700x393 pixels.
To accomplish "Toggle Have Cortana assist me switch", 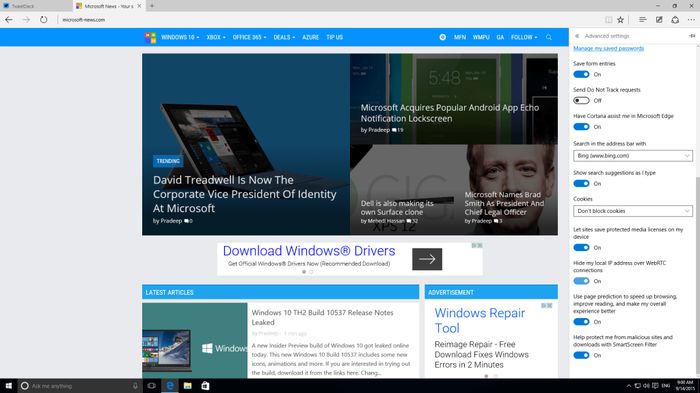I will pos(581,127).
